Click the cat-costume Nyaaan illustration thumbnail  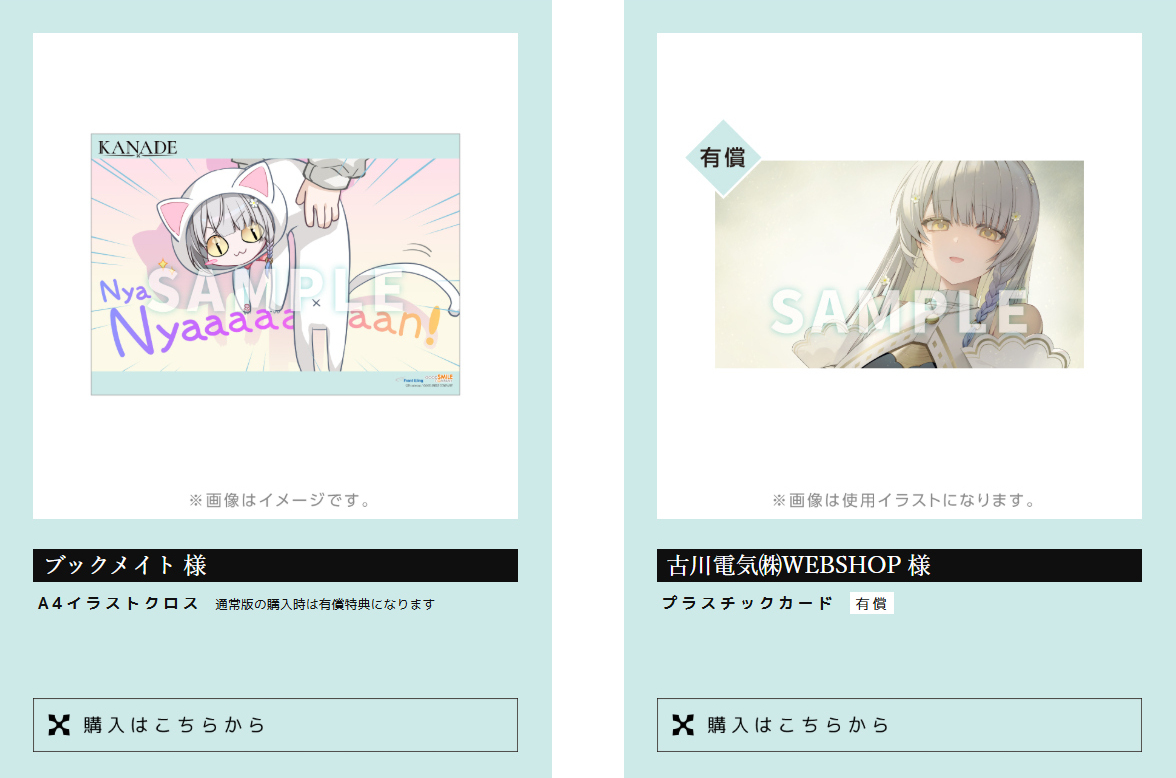pyautogui.click(x=275, y=264)
